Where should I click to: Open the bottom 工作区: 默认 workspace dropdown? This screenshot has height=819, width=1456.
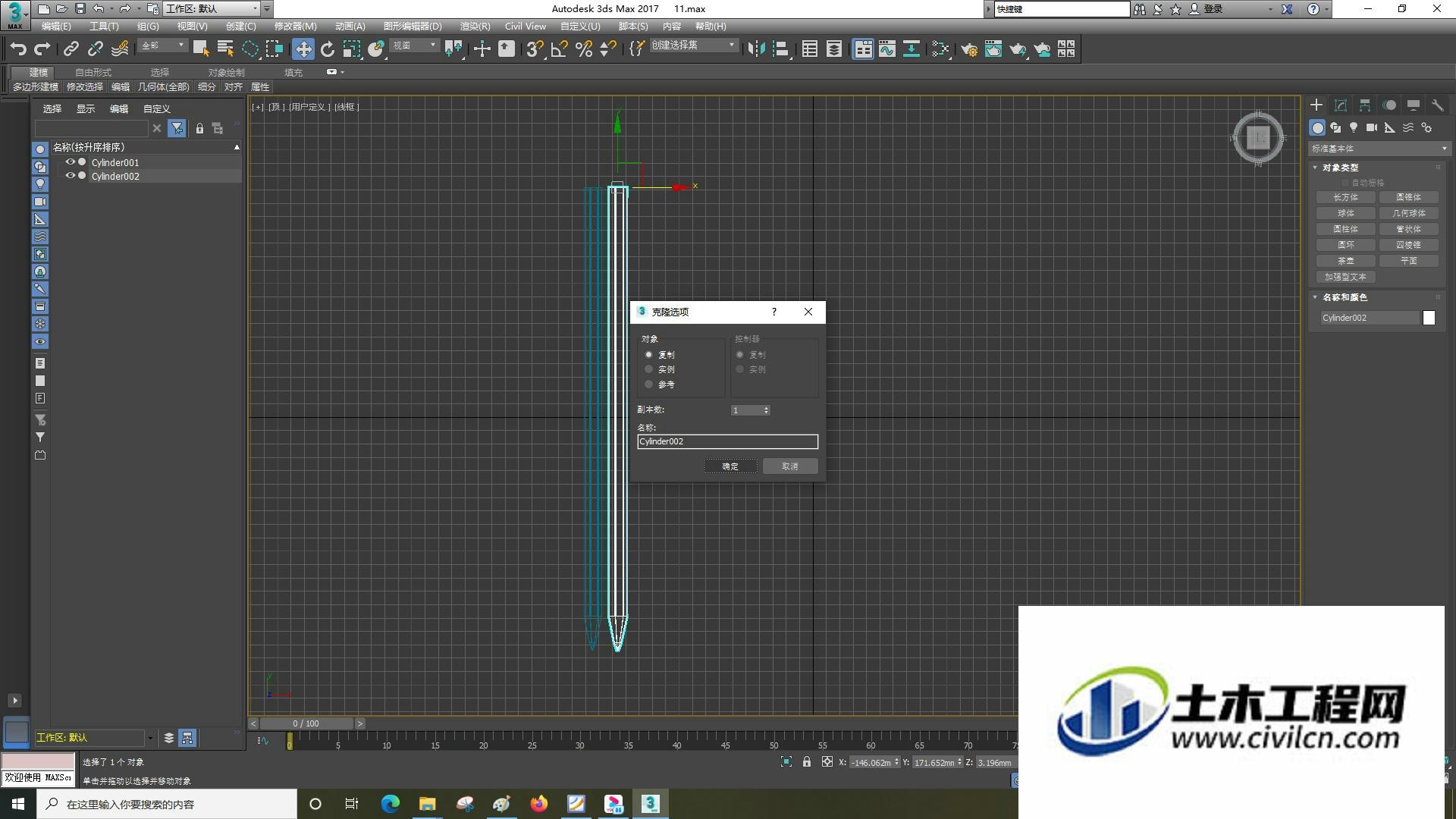(94, 738)
